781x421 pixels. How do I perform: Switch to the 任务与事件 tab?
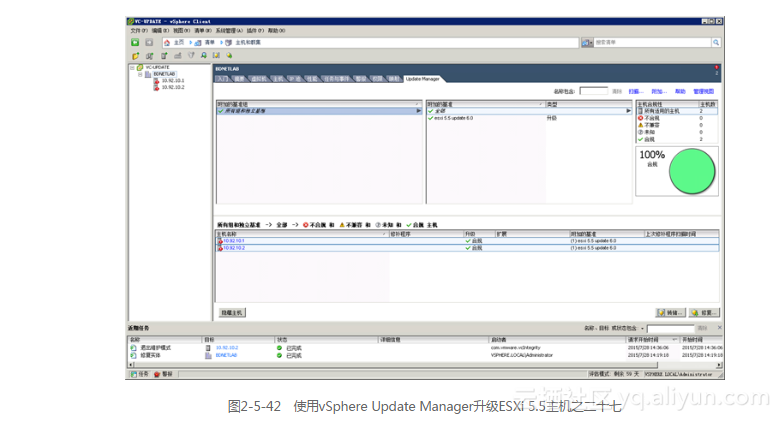pyautogui.click(x=336, y=79)
